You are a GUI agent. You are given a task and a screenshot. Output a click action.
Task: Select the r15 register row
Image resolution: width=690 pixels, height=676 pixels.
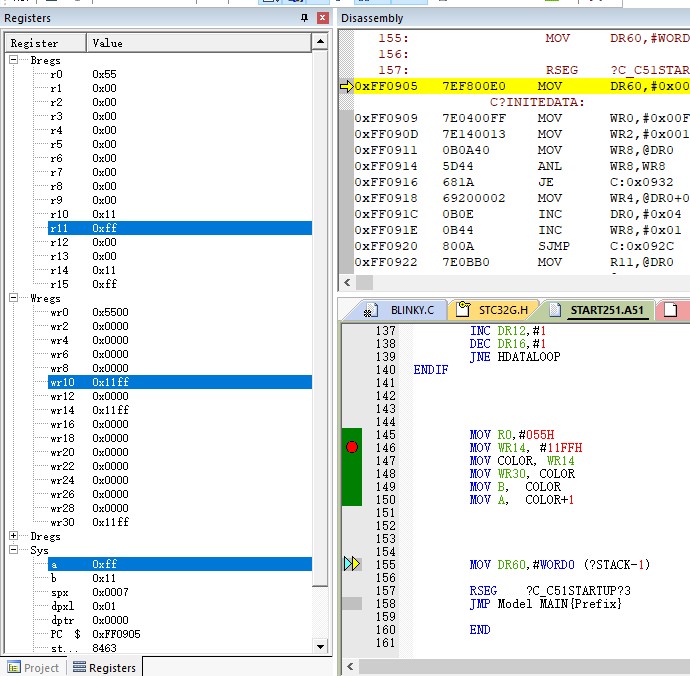[180, 284]
